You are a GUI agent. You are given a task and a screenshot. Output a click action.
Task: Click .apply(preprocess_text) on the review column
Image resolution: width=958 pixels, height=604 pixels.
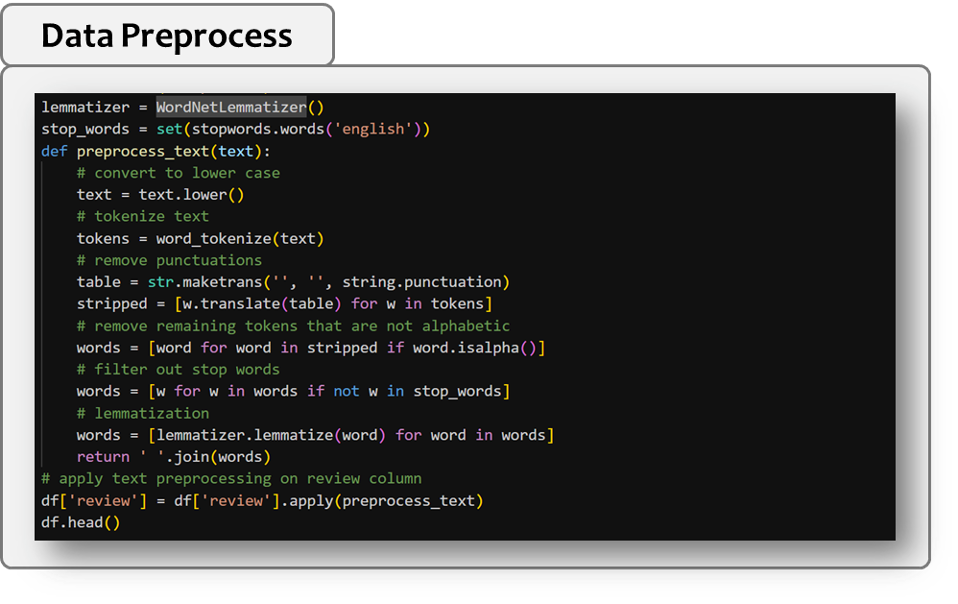(x=381, y=501)
